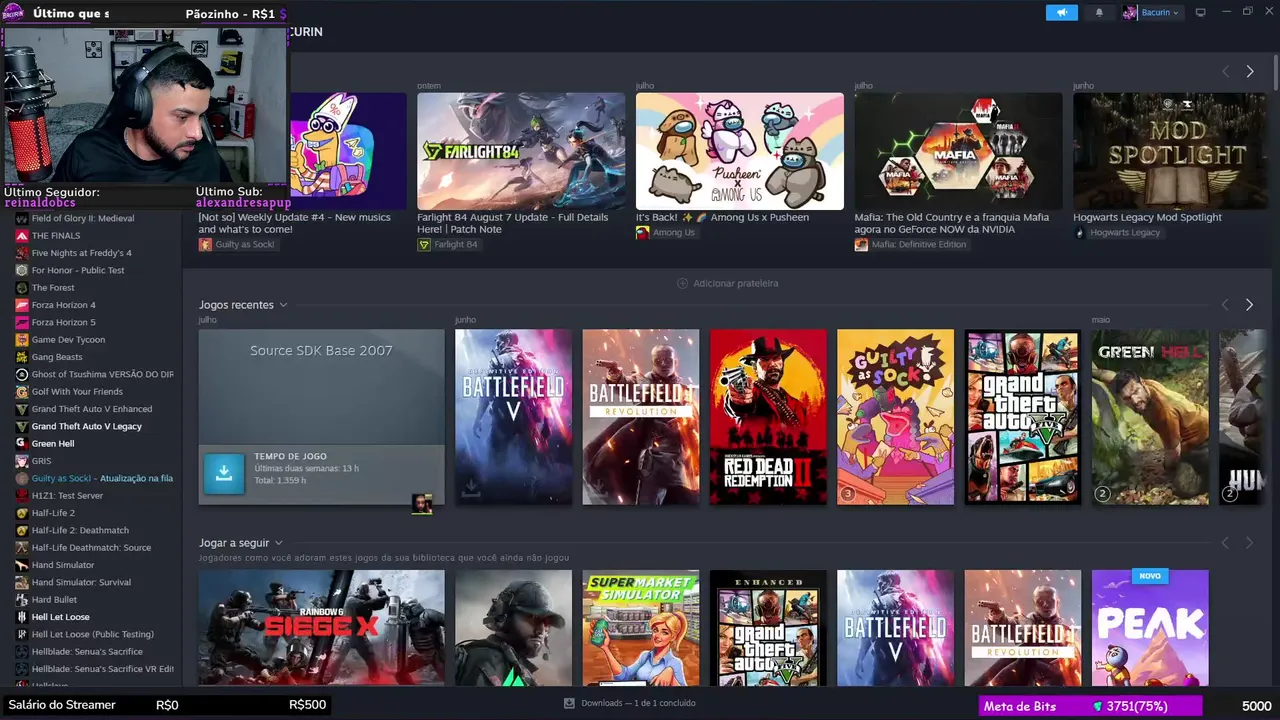Select Guilty as Sock cover in recent games

coord(896,417)
